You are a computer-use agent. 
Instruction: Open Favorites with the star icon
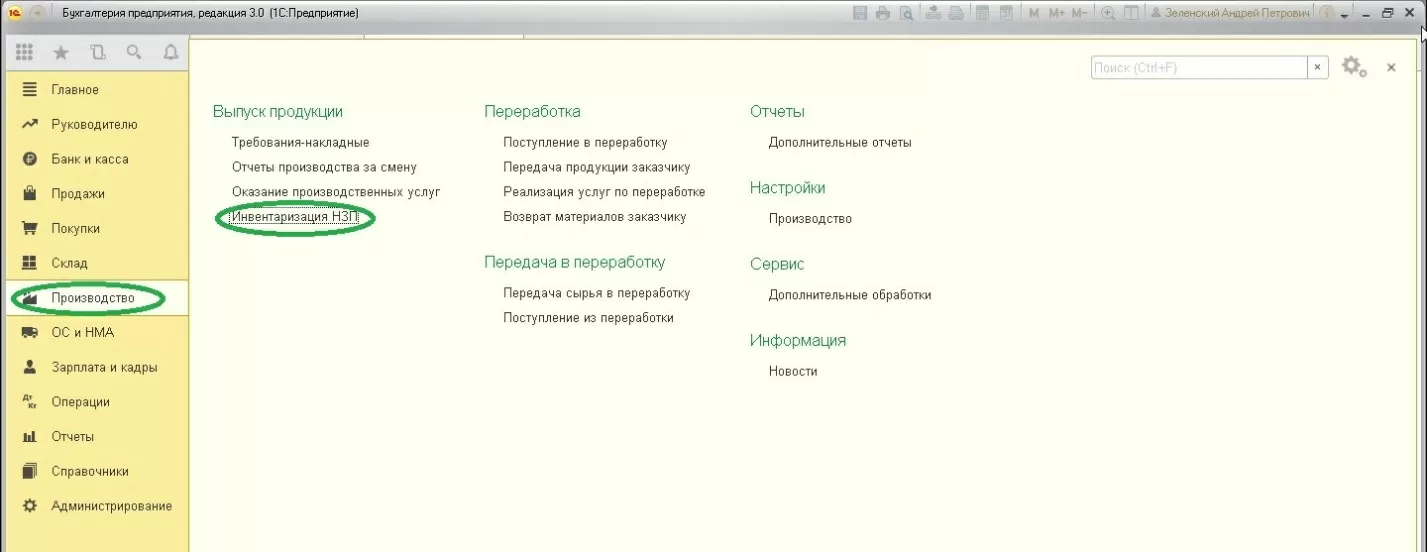coord(60,53)
